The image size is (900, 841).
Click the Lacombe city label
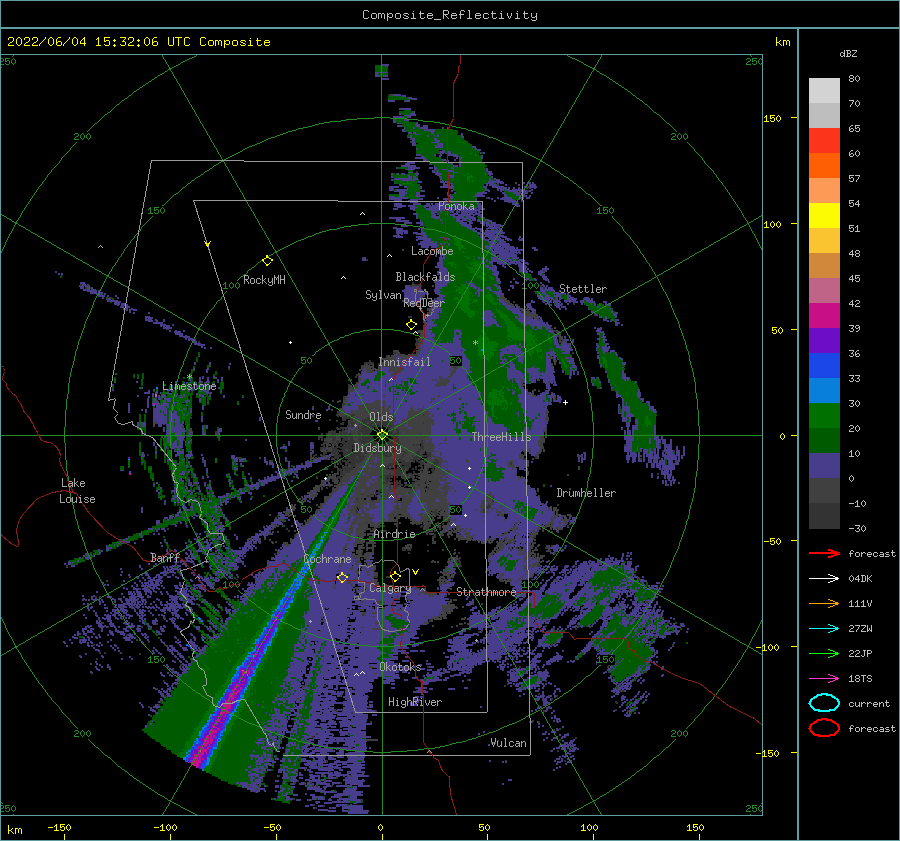[432, 251]
